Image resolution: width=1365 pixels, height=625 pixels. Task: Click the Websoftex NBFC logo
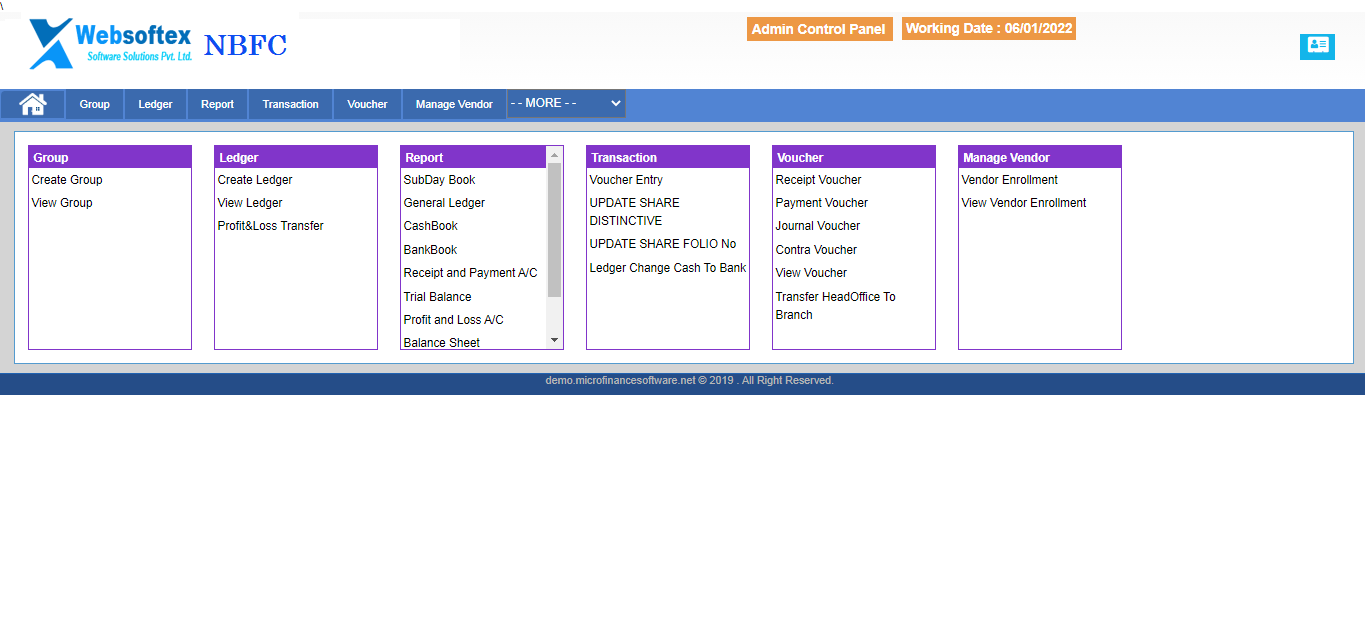pos(160,44)
